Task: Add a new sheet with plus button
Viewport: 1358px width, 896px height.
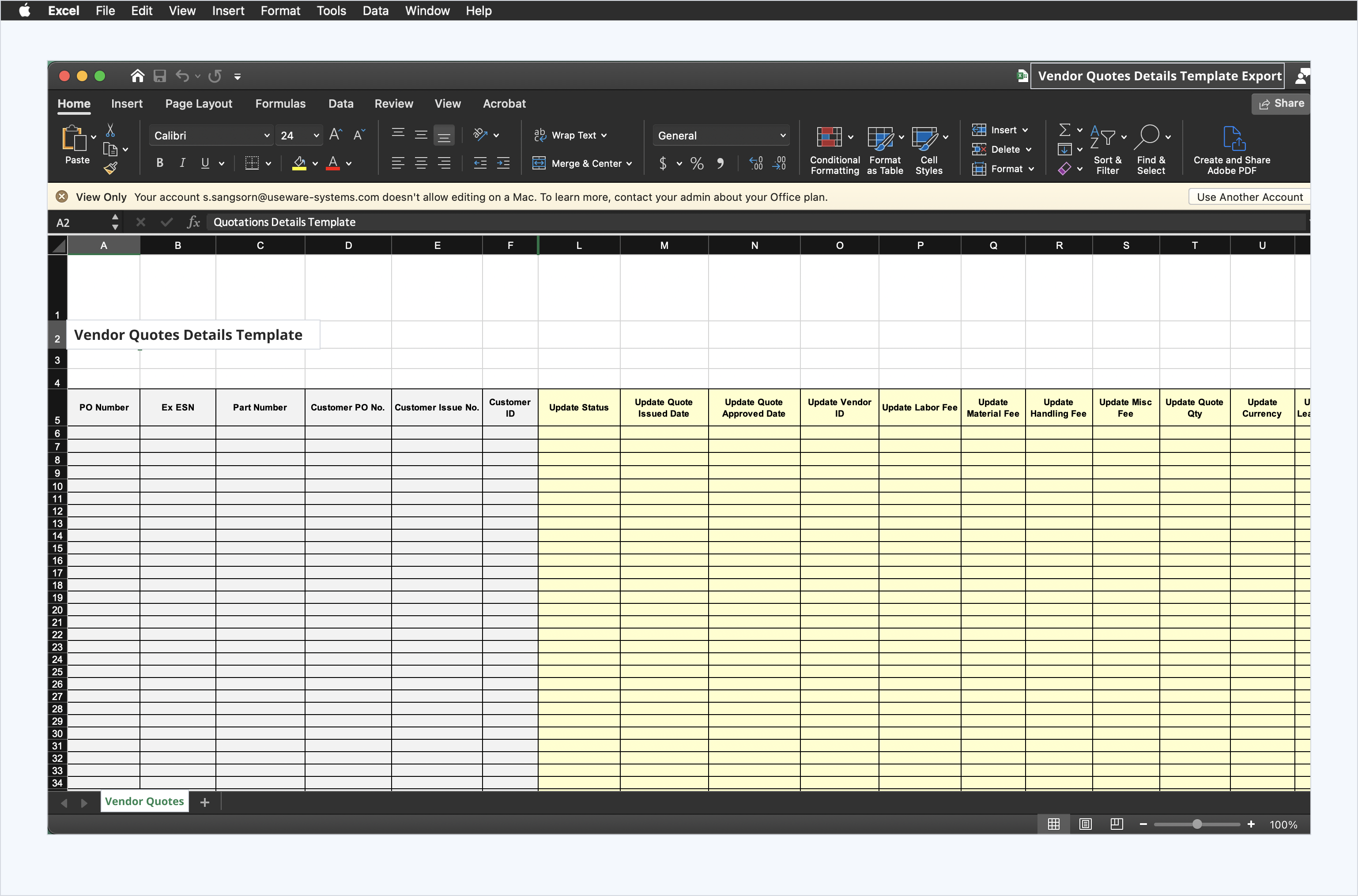Action: point(204,802)
